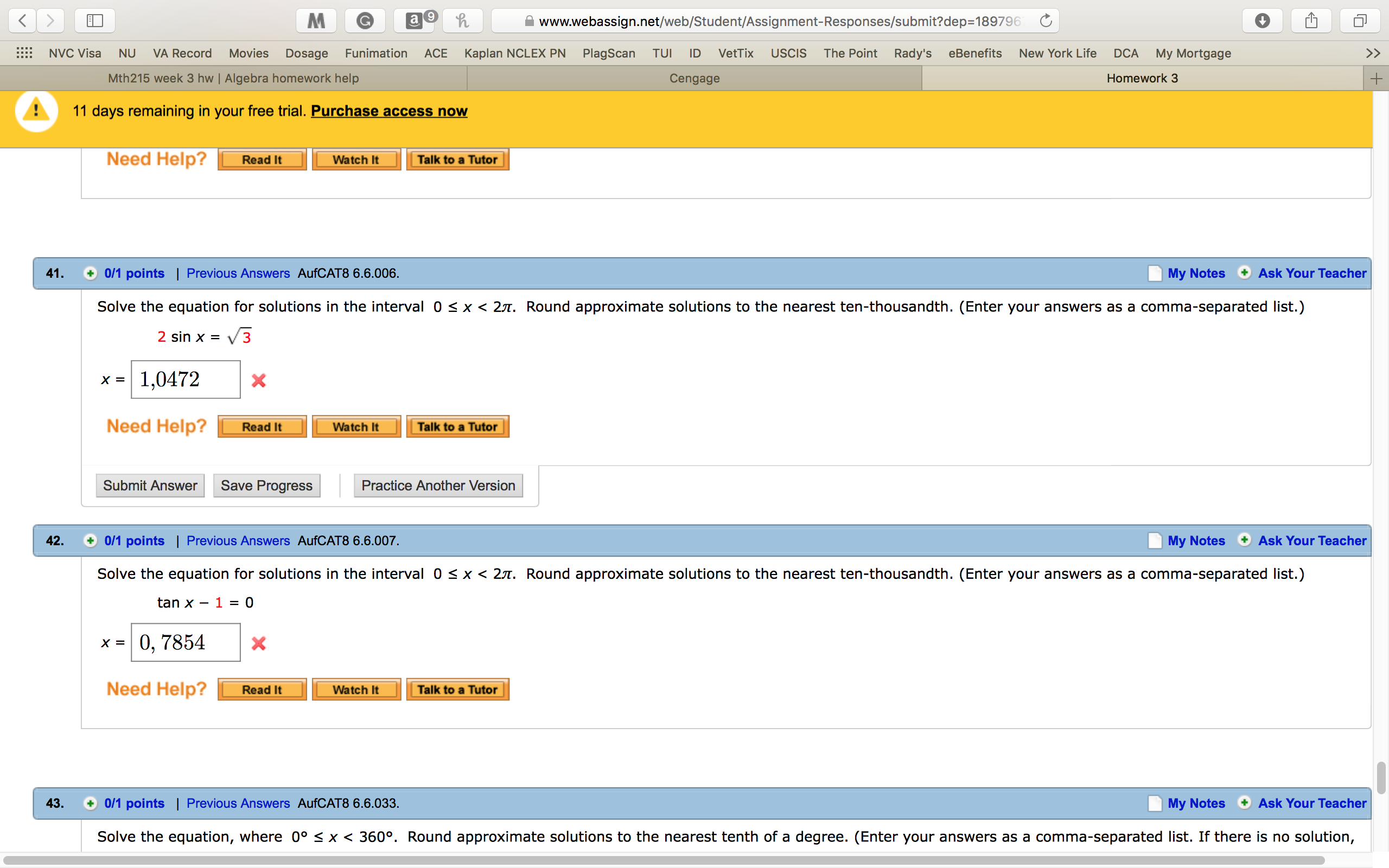Open Previous Answers for question 41

click(x=238, y=273)
